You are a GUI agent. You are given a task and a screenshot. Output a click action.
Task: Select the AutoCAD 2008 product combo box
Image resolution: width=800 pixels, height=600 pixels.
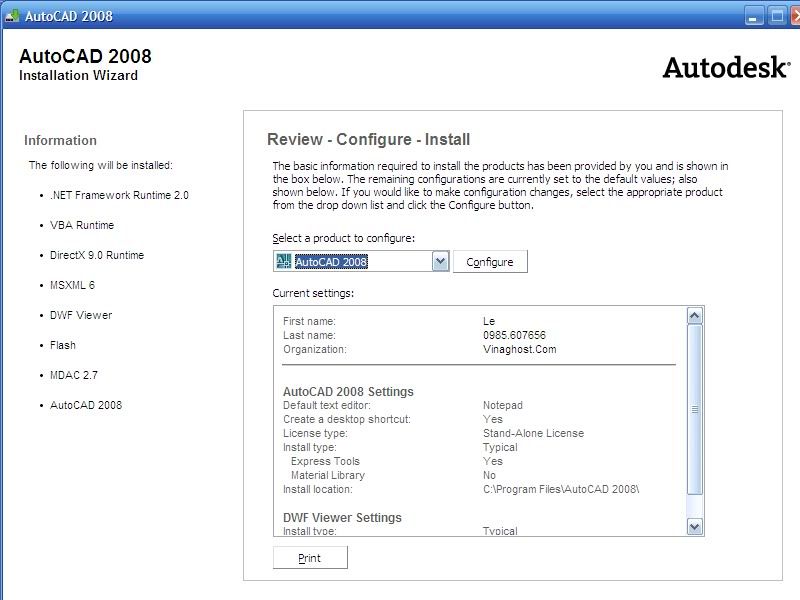361,262
